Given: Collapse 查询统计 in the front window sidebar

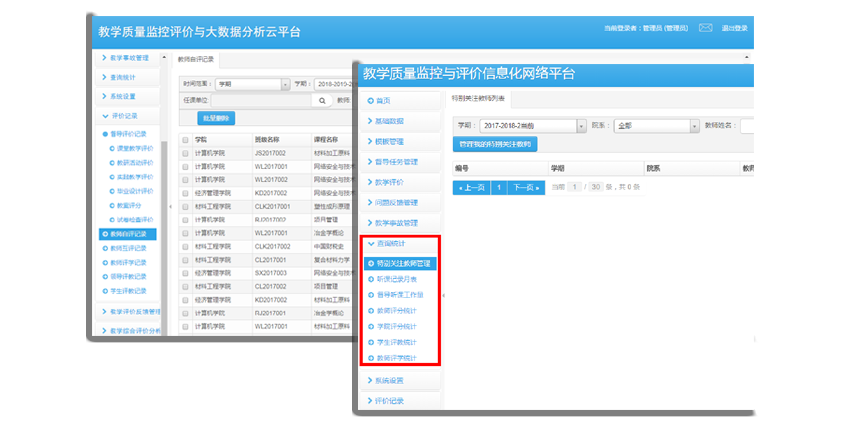Looking at the screenshot, I should tap(400, 244).
